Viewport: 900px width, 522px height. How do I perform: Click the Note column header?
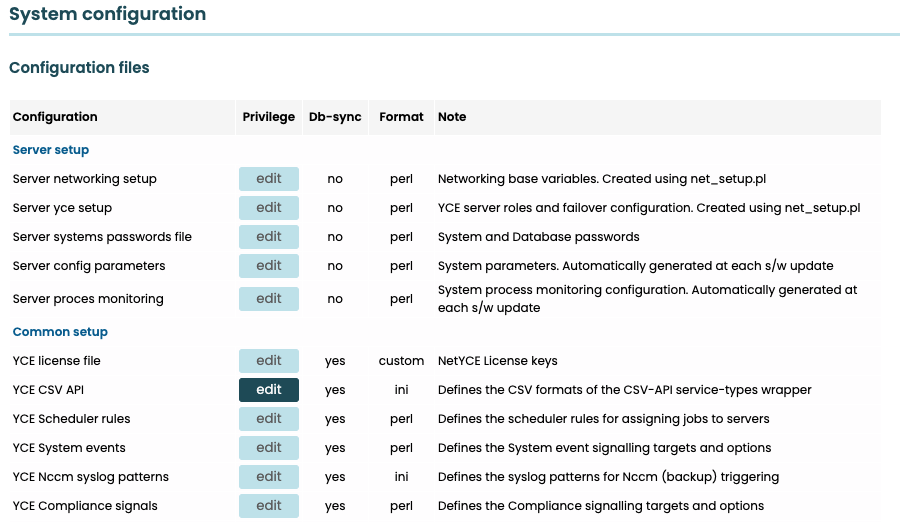452,117
